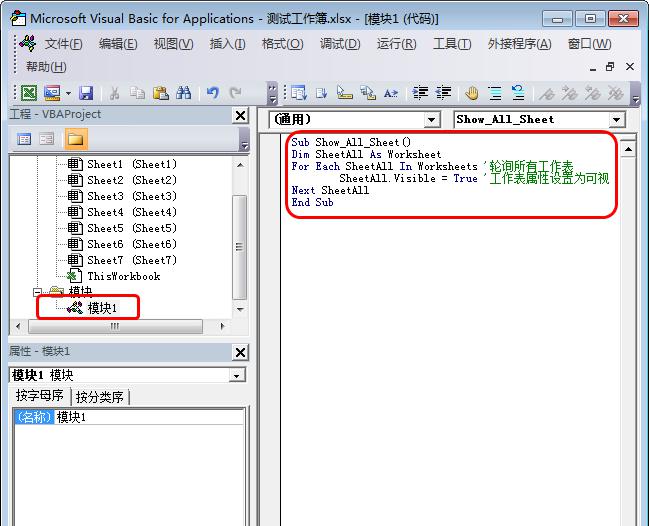Viewport: 649px width, 526px height.
Task: Open the Insert object dropdown arrow
Action: click(x=68, y=93)
